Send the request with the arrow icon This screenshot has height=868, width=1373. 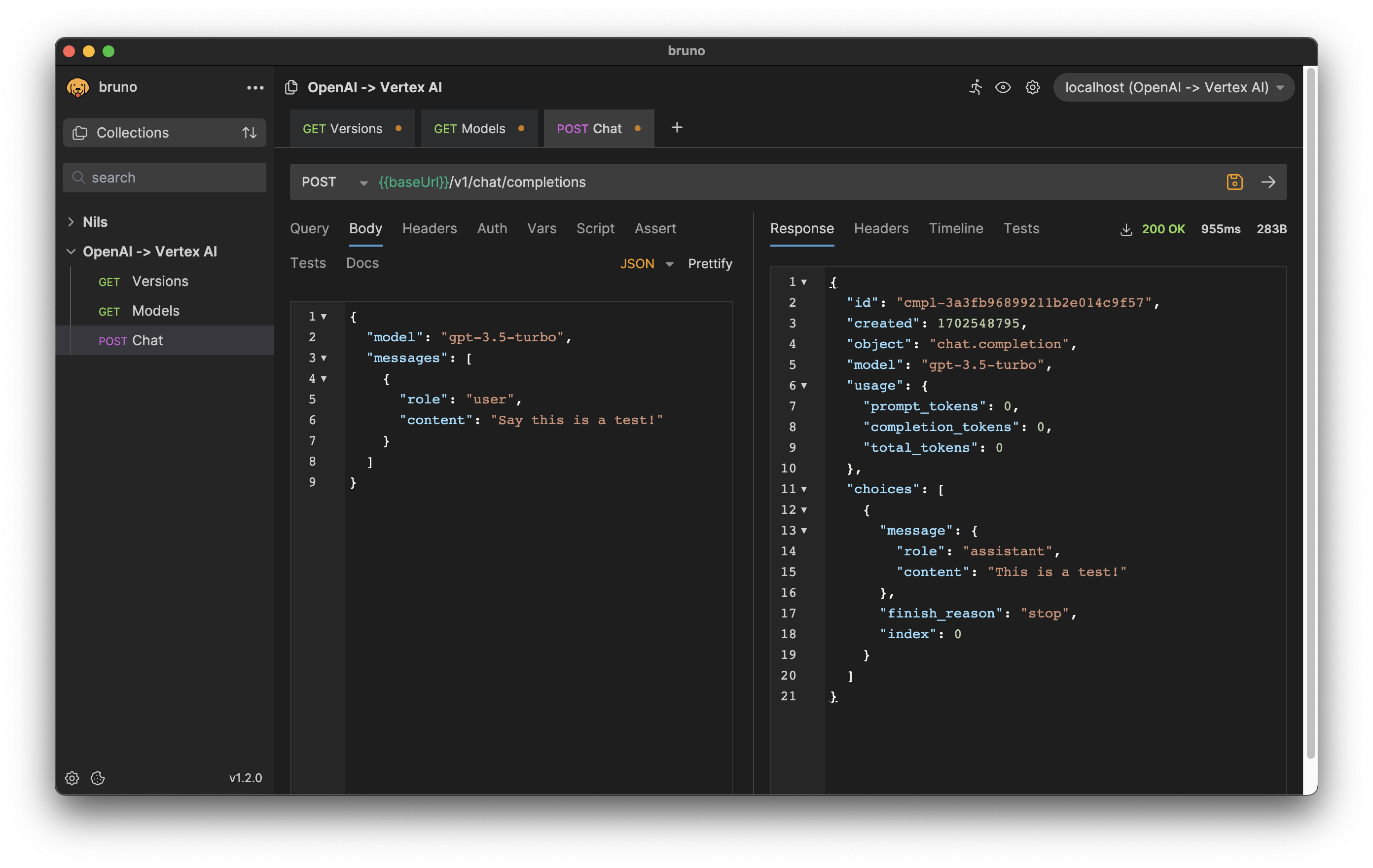[1268, 182]
